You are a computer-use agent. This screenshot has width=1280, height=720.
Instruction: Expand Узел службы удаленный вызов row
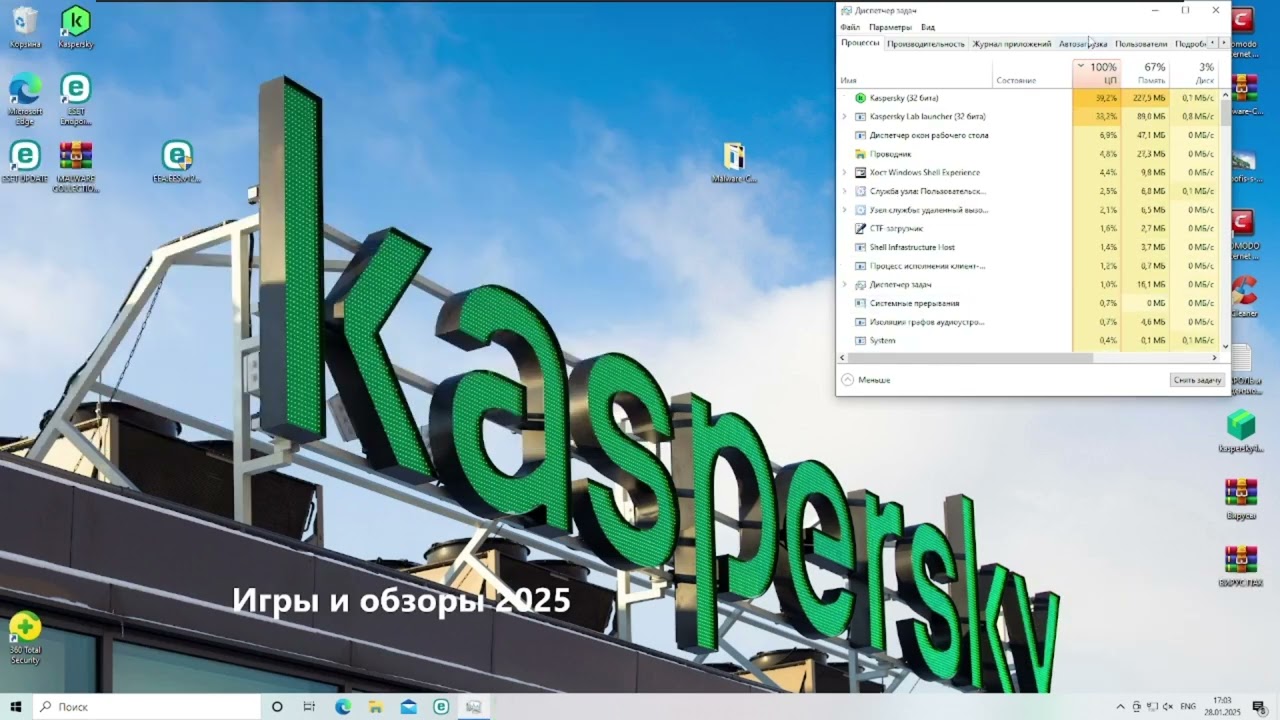click(845, 210)
